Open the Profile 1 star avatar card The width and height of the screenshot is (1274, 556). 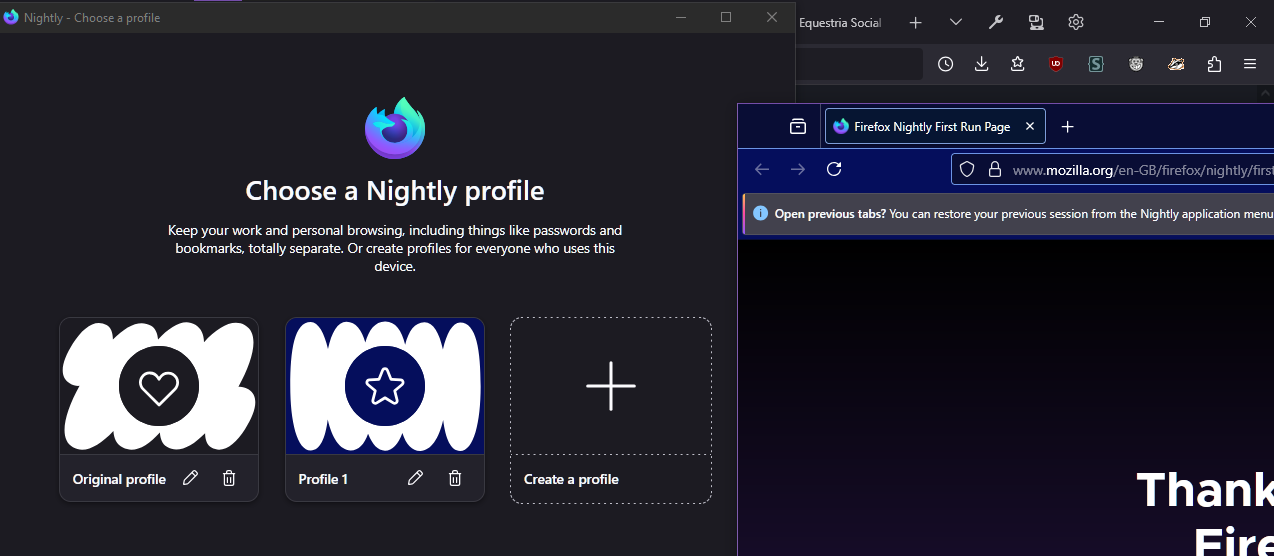tap(385, 386)
